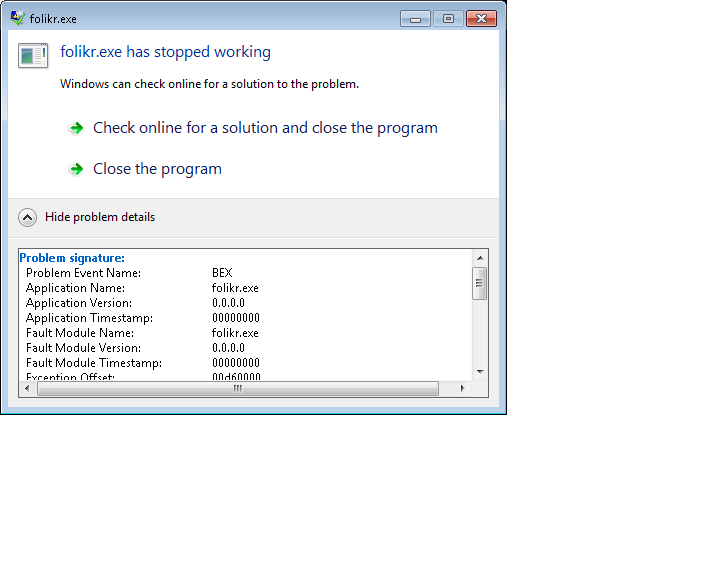Minimize the folikr.exe dialog
The height and width of the screenshot is (567, 703).
tap(415, 19)
